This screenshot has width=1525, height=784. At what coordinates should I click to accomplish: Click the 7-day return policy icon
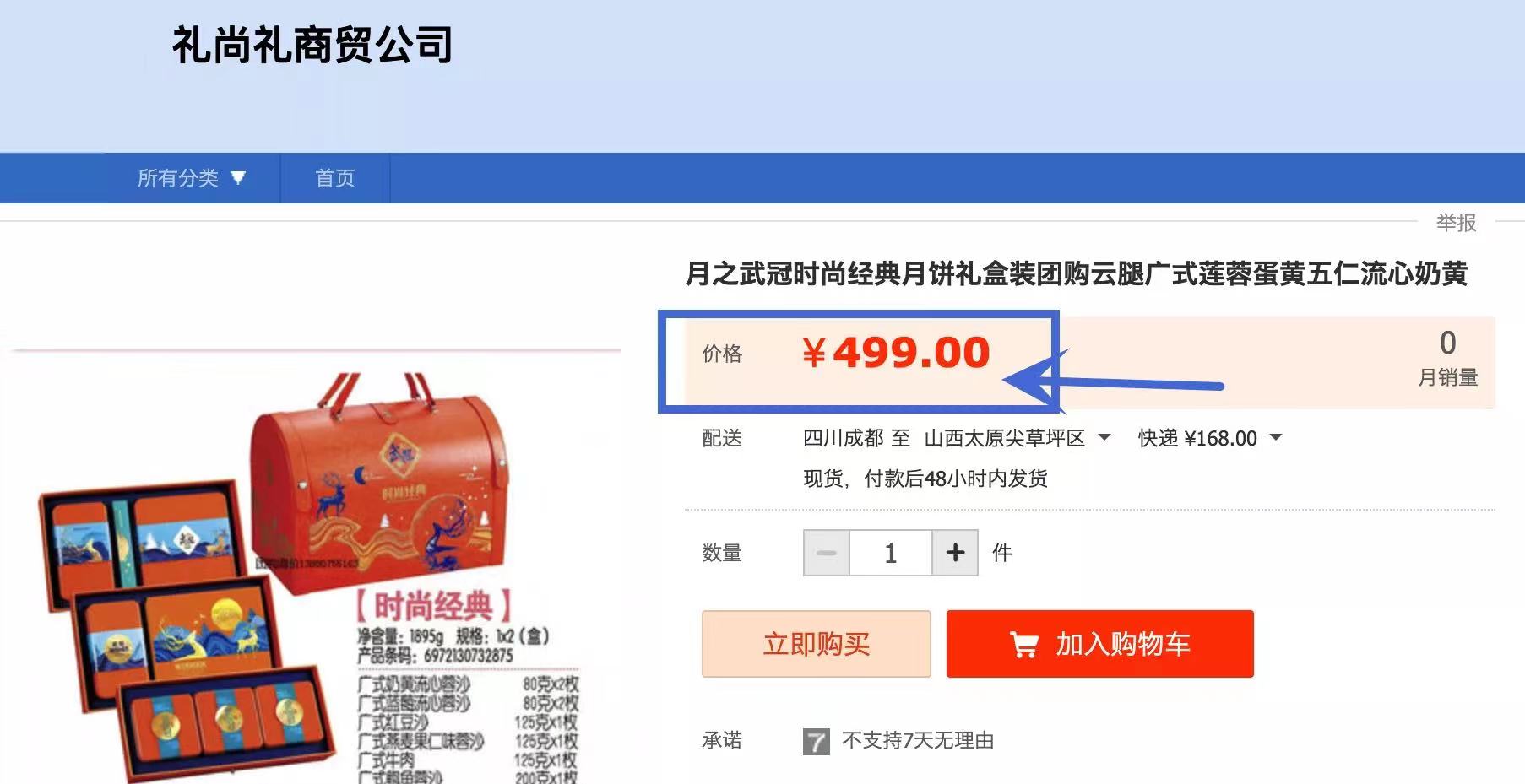point(816,742)
